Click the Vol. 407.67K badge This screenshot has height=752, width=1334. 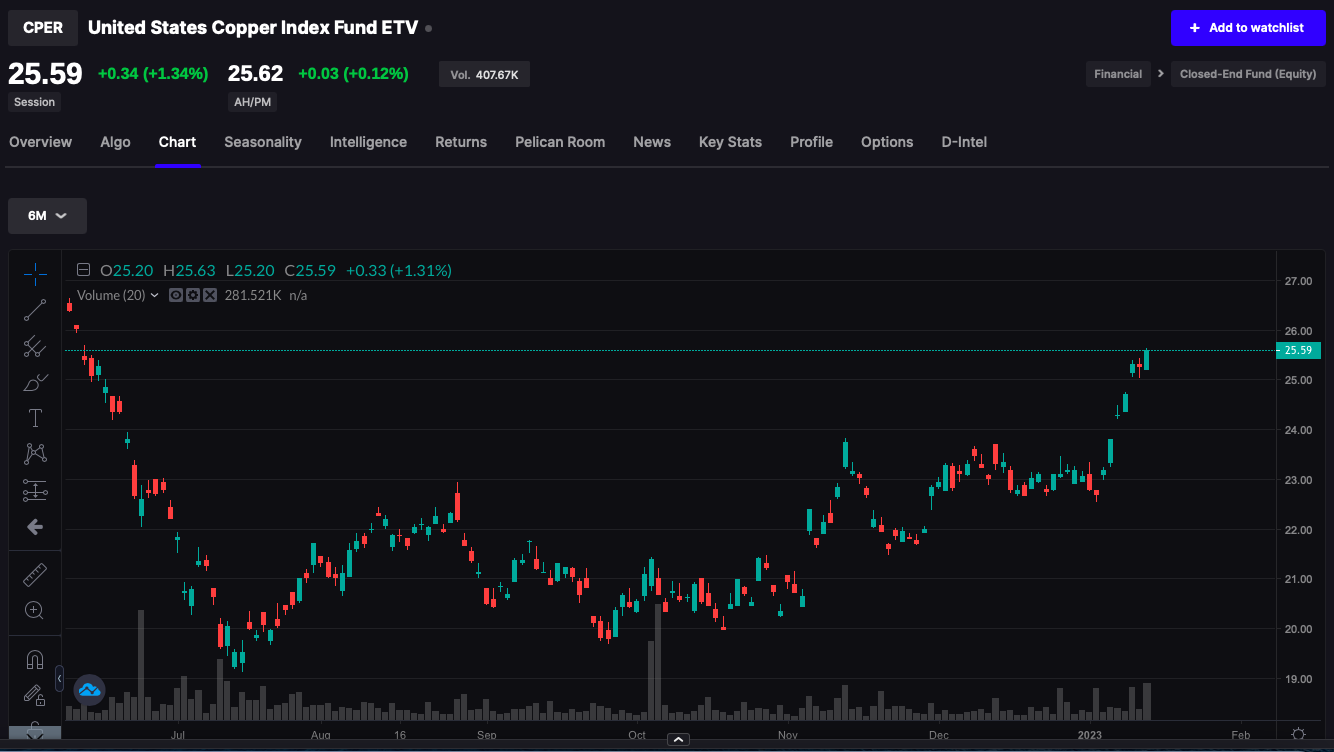(x=484, y=74)
